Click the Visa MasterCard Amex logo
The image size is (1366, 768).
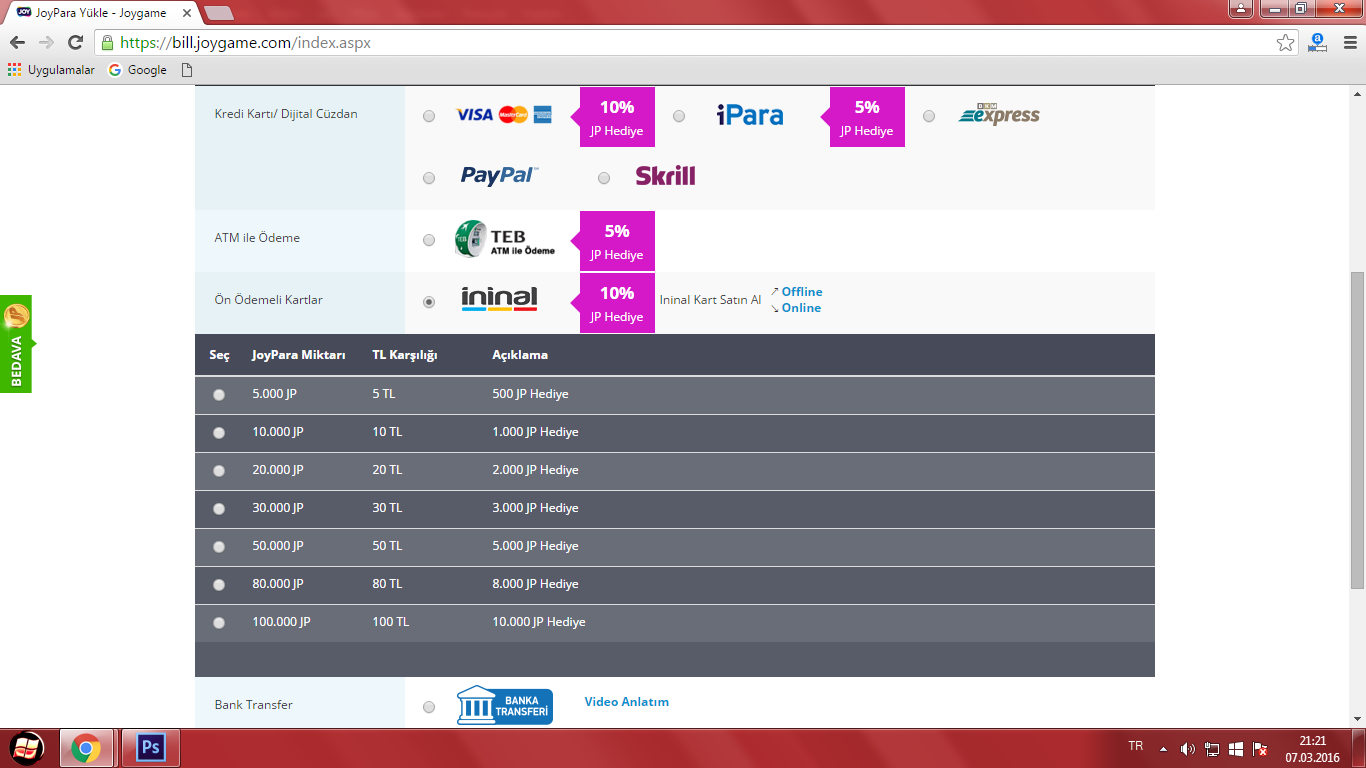[x=504, y=115]
